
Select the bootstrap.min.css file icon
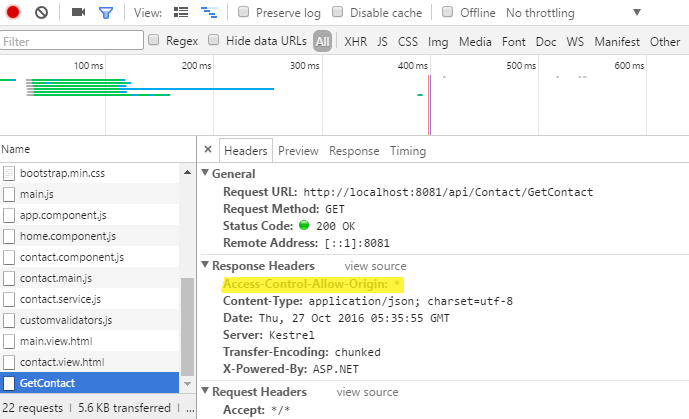click(x=9, y=173)
